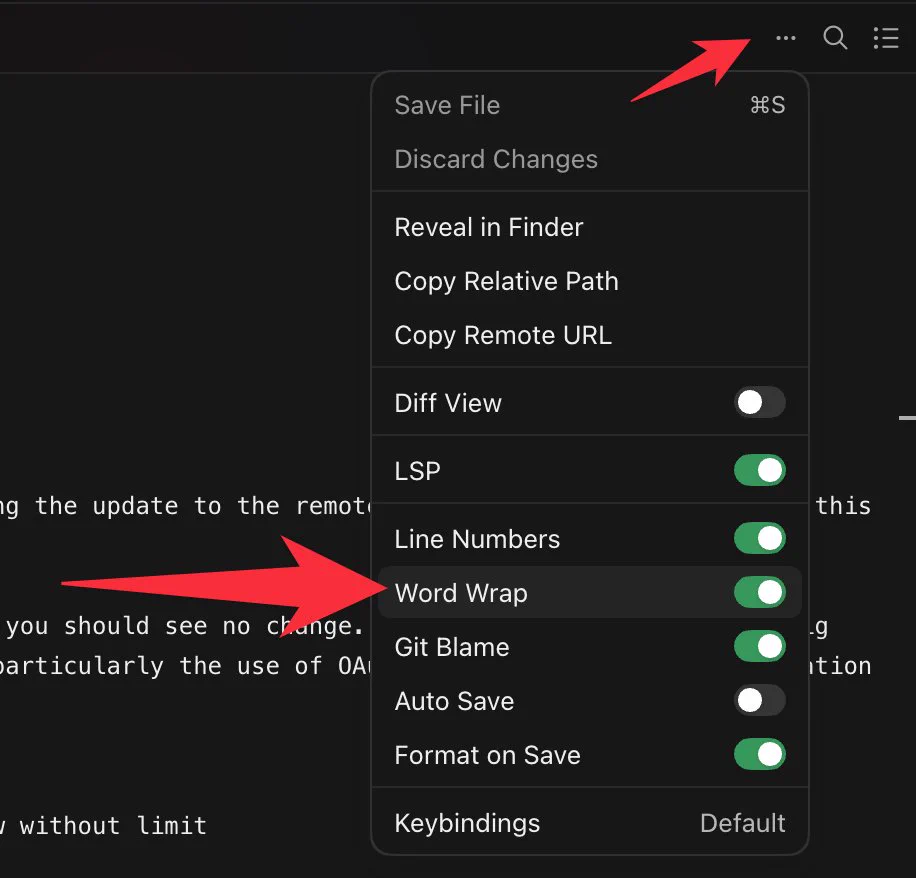Disable the Word Wrap toggle
The height and width of the screenshot is (878, 916).
pos(759,592)
